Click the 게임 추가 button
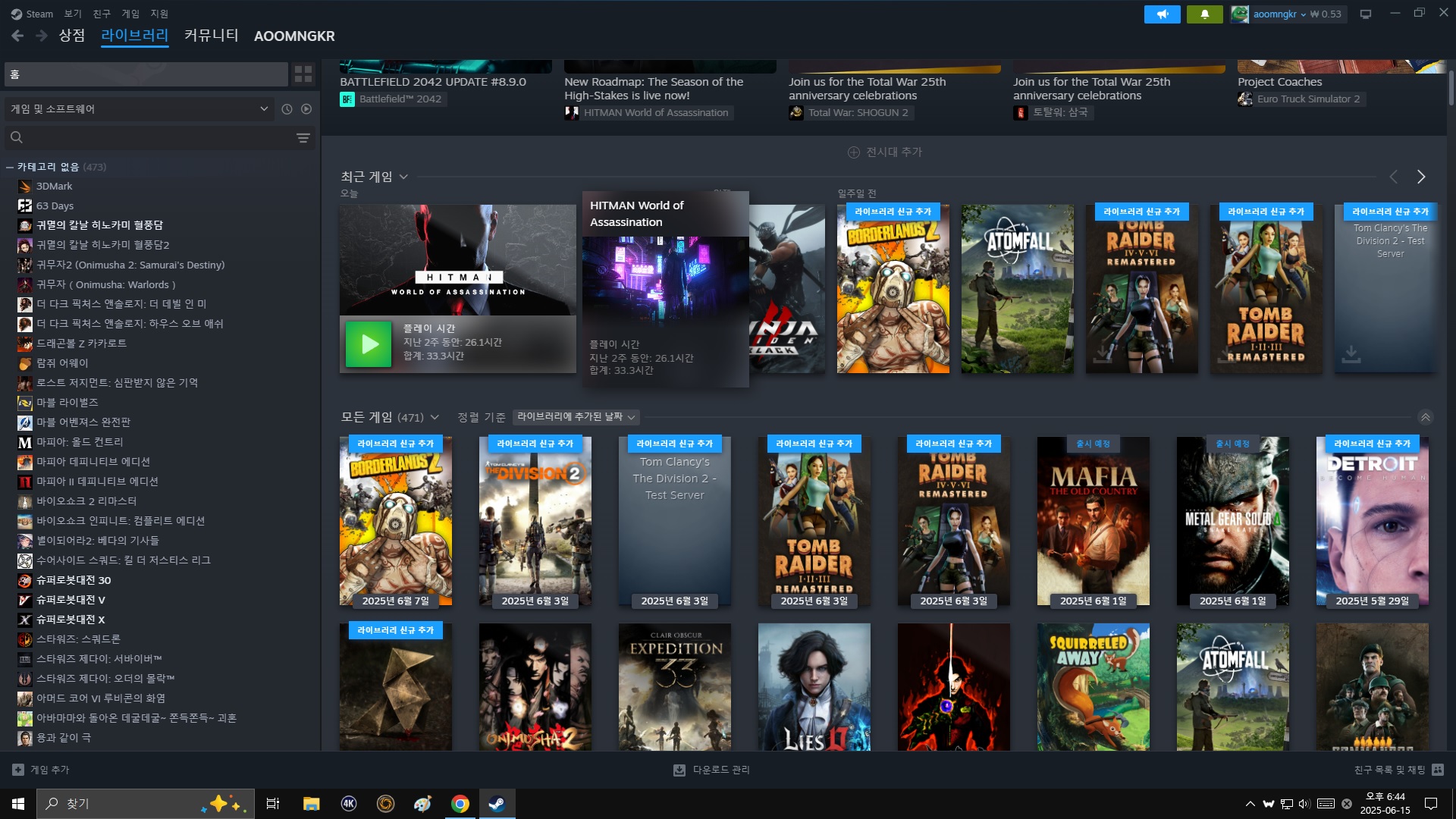This screenshot has height=819, width=1456. point(41,770)
